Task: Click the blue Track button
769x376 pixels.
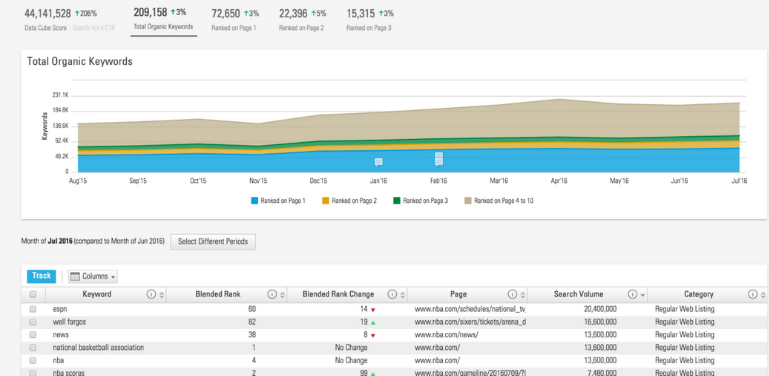Action: pos(41,276)
